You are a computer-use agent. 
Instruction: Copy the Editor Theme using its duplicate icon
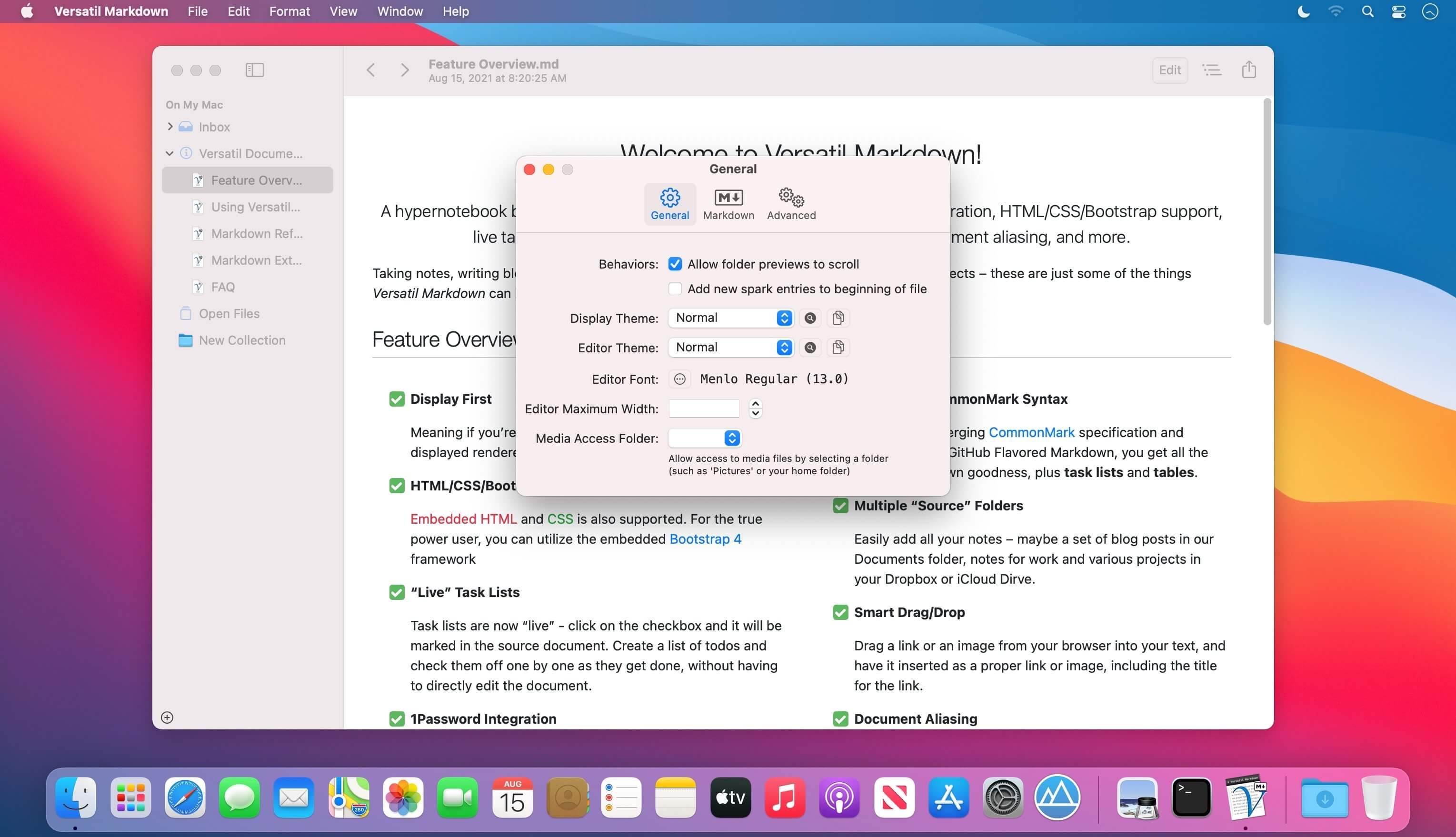838,347
